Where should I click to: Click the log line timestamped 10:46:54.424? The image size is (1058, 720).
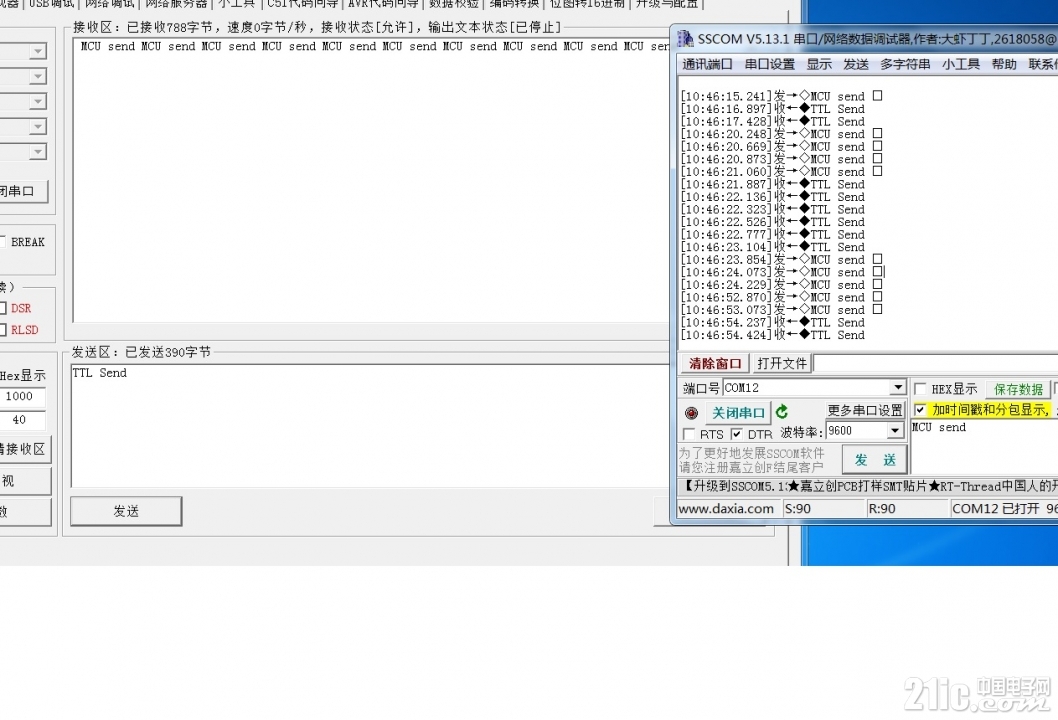[773, 335]
